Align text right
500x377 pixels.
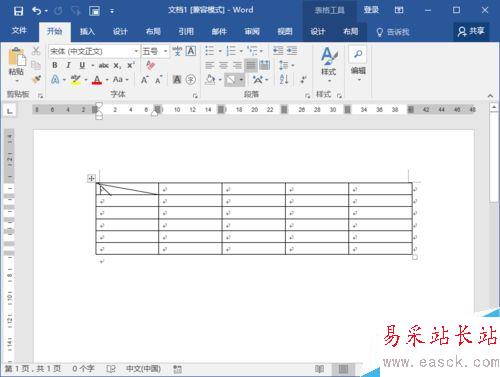pyautogui.click(x=237, y=65)
